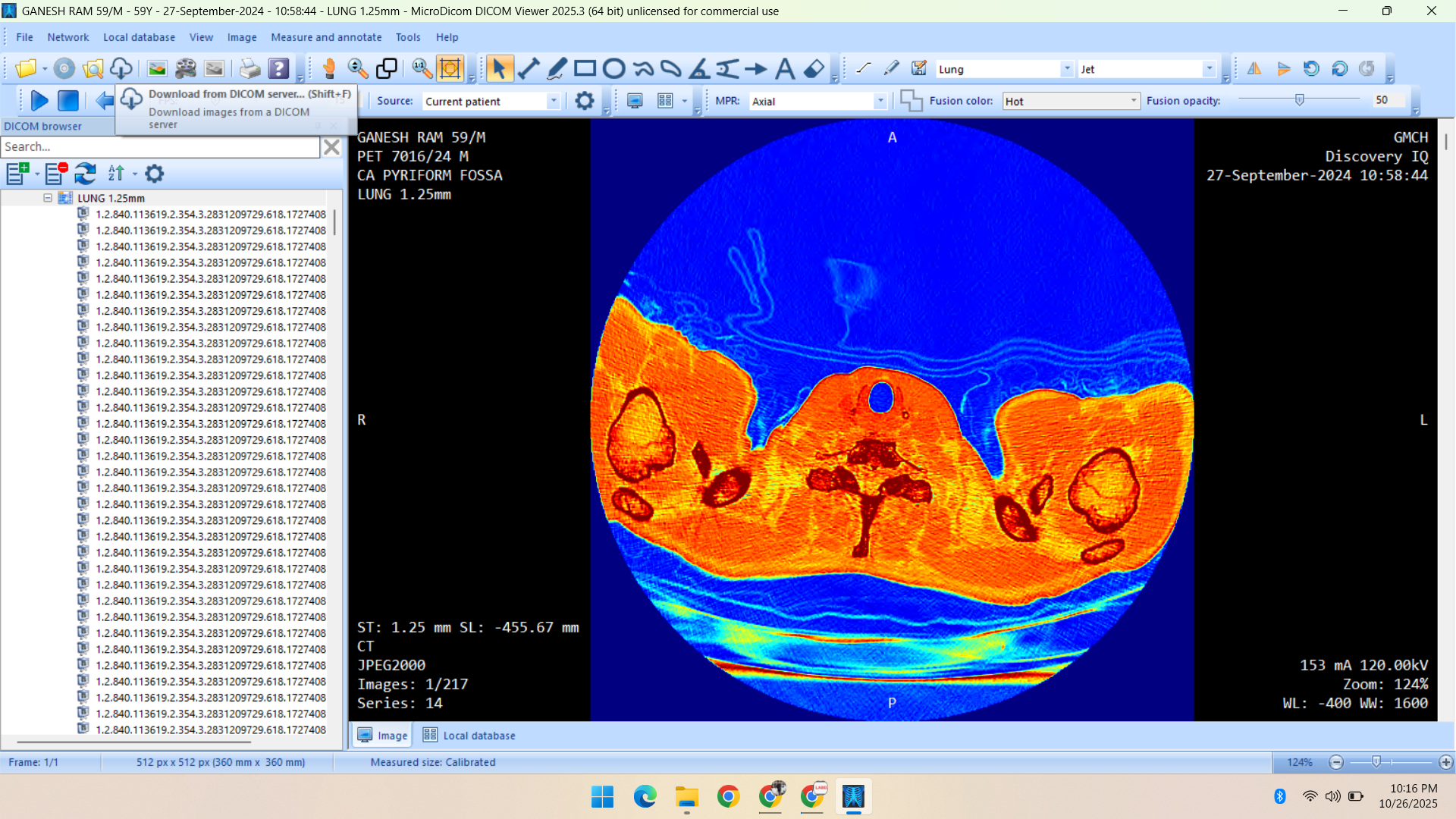Open the Print icon
The width and height of the screenshot is (1456, 819).
[249, 69]
